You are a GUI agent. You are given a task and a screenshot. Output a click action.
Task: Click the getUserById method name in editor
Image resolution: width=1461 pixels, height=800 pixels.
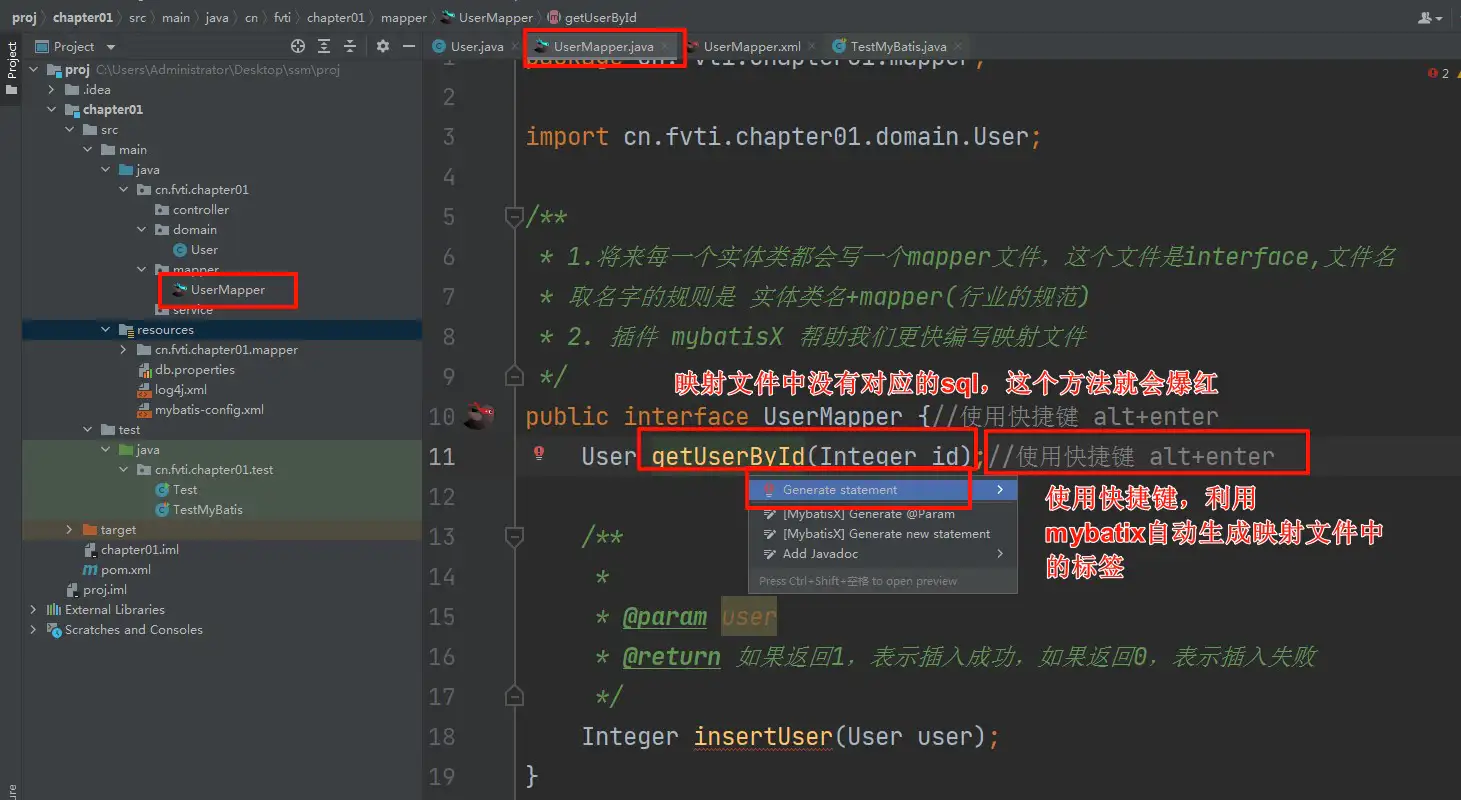pyautogui.click(x=728, y=457)
